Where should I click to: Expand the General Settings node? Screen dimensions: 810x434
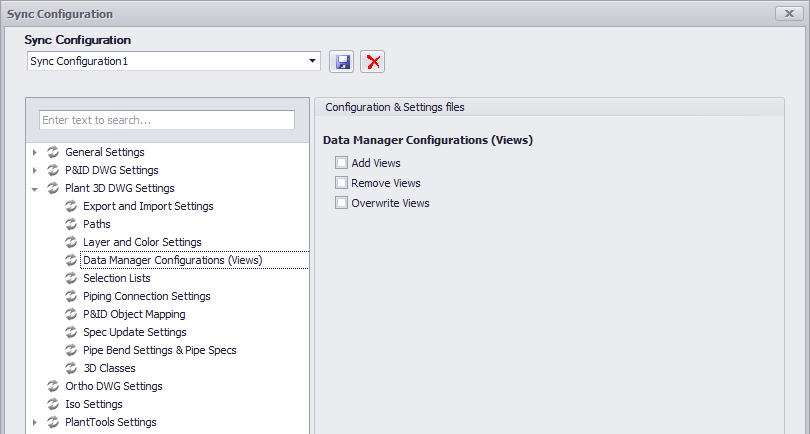pos(35,152)
